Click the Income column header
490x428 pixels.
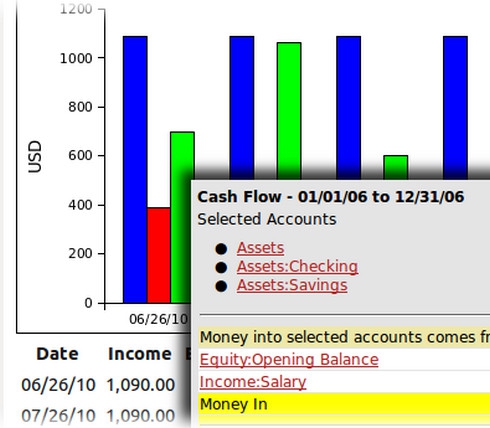click(140, 354)
